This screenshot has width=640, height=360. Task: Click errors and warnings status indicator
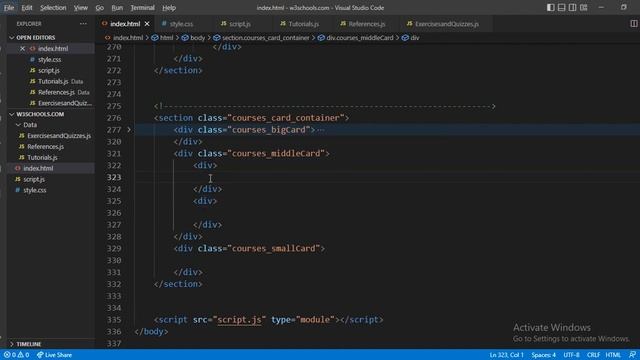pos(17,355)
